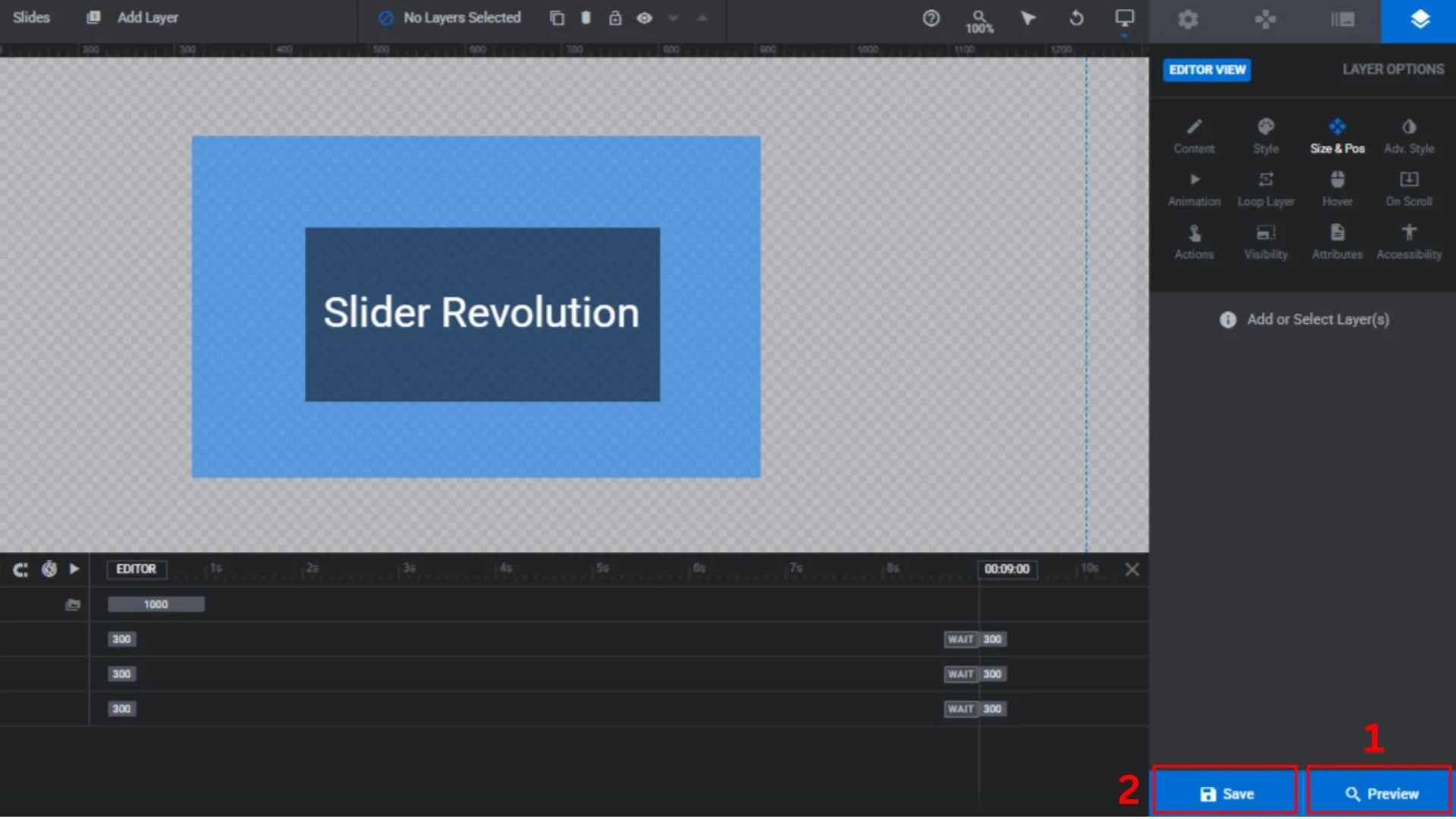The image size is (1456, 819).
Task: Click the 1000 slide animation bar
Action: [155, 604]
